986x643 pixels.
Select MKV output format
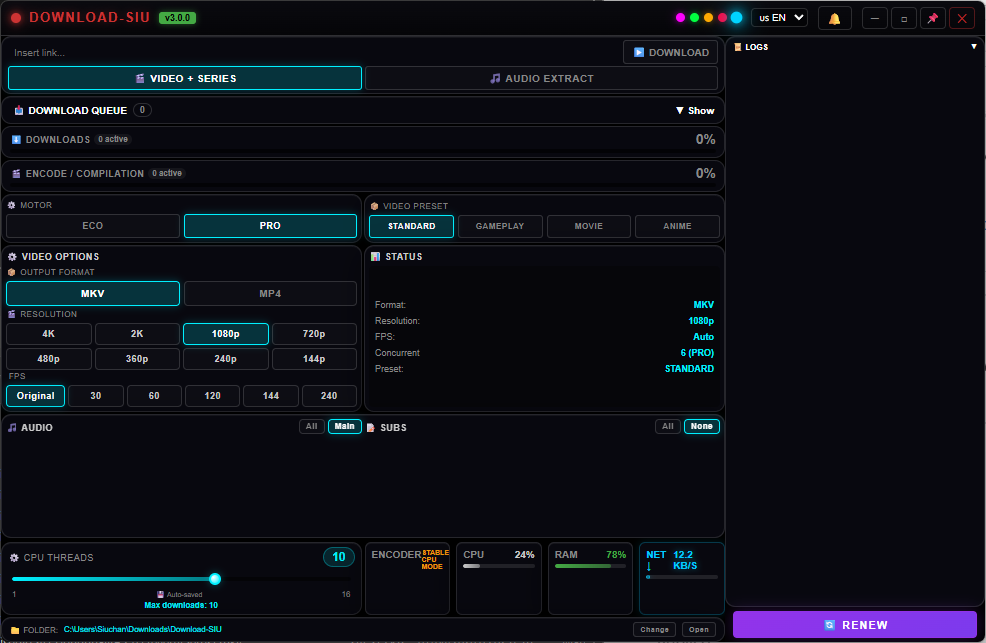click(x=93, y=294)
